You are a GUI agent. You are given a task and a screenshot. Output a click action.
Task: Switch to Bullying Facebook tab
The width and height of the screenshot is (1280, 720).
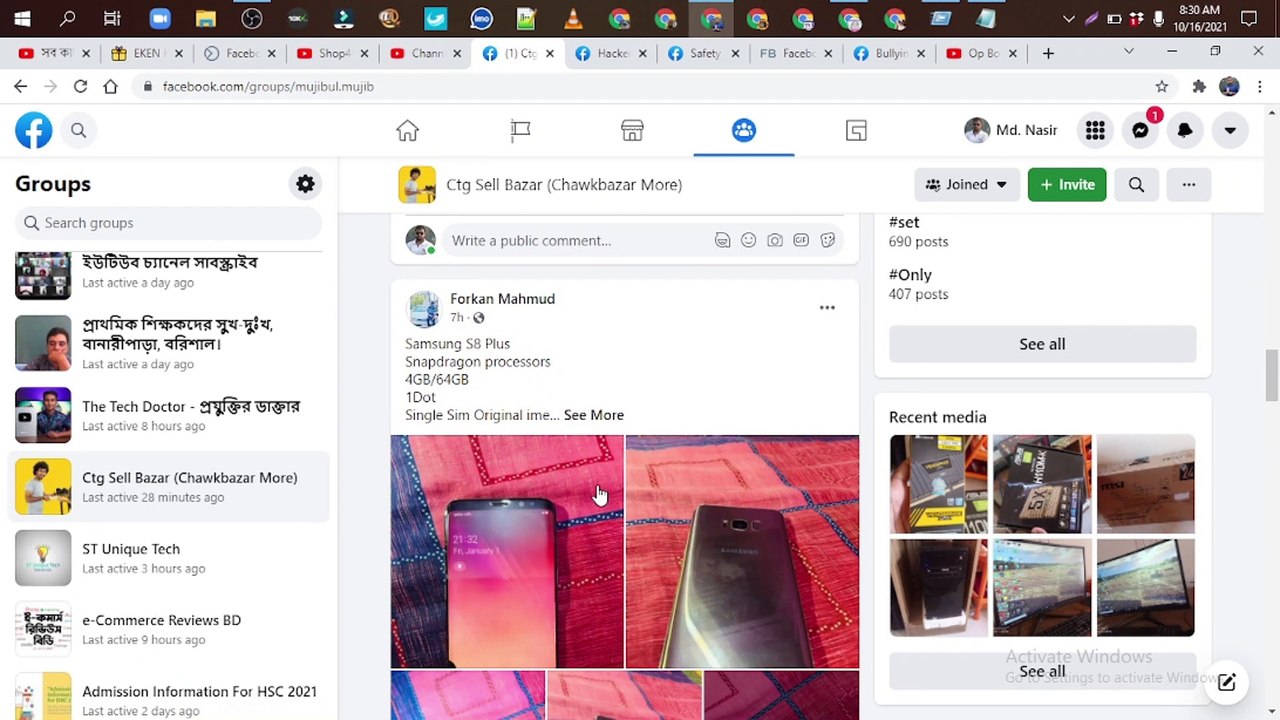891,53
